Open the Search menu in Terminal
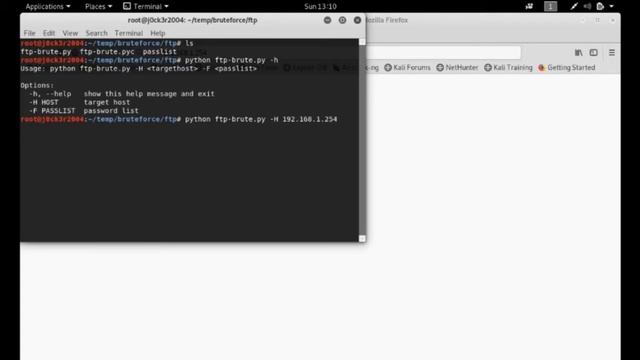 96,33
